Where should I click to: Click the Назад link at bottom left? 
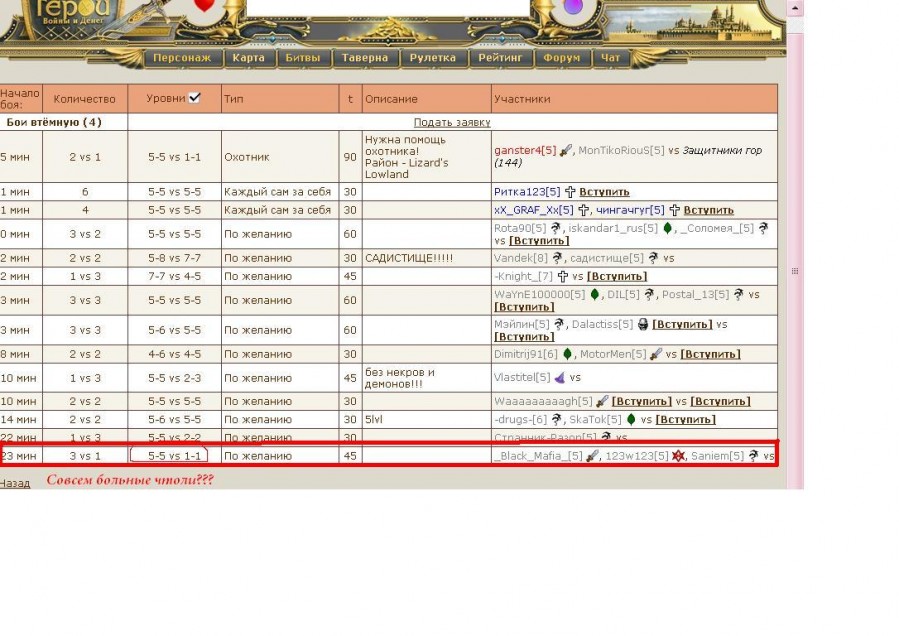click(14, 483)
